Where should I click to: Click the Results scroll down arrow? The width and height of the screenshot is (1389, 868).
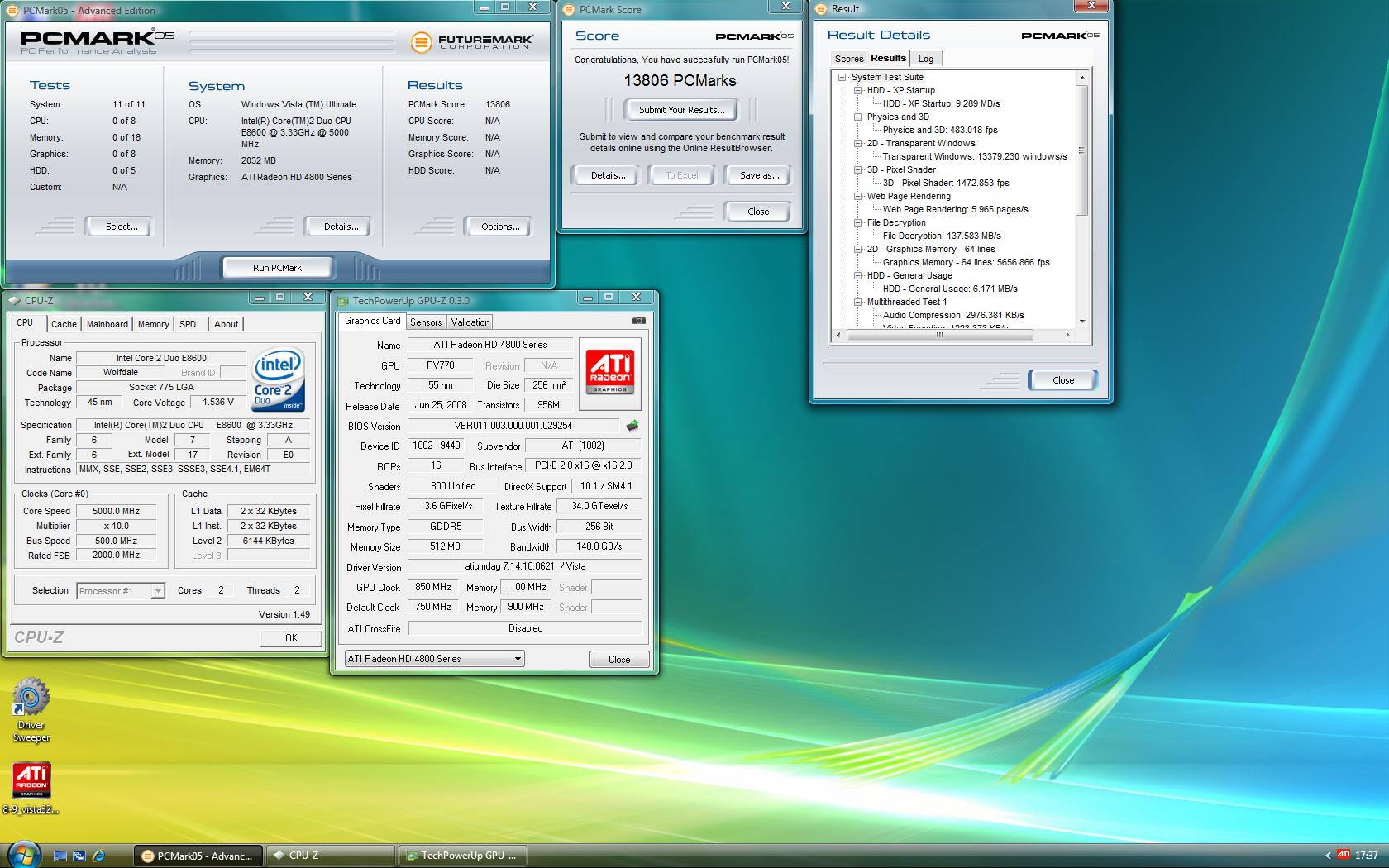coord(1081,321)
